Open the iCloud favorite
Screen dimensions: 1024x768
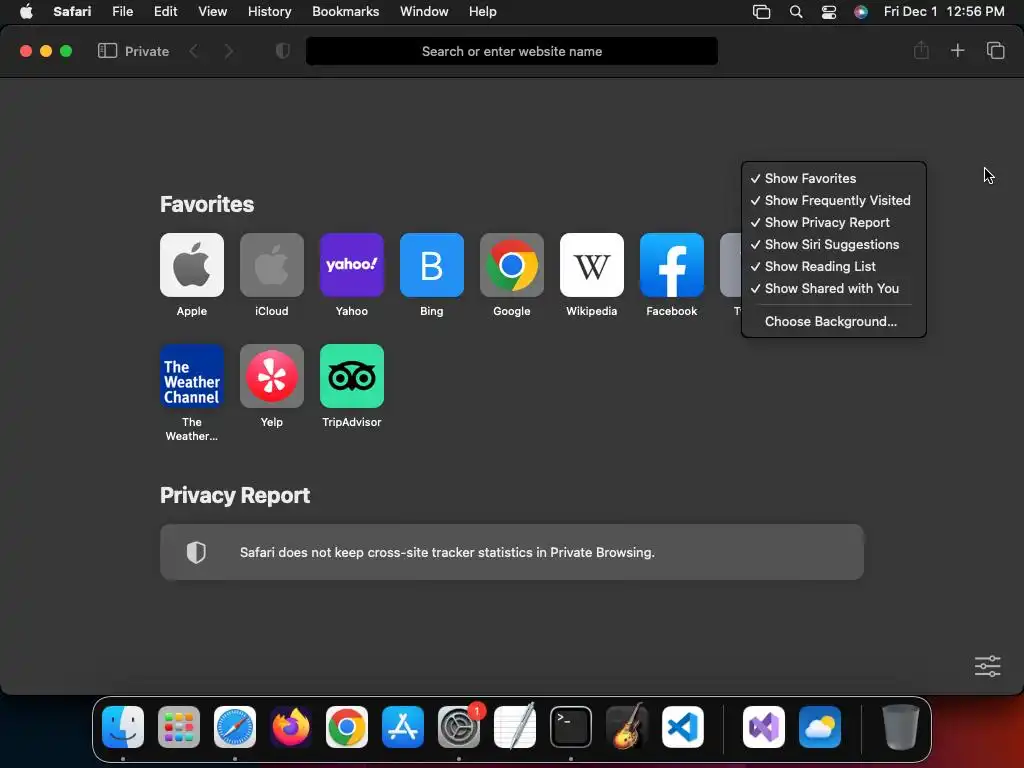pyautogui.click(x=272, y=265)
